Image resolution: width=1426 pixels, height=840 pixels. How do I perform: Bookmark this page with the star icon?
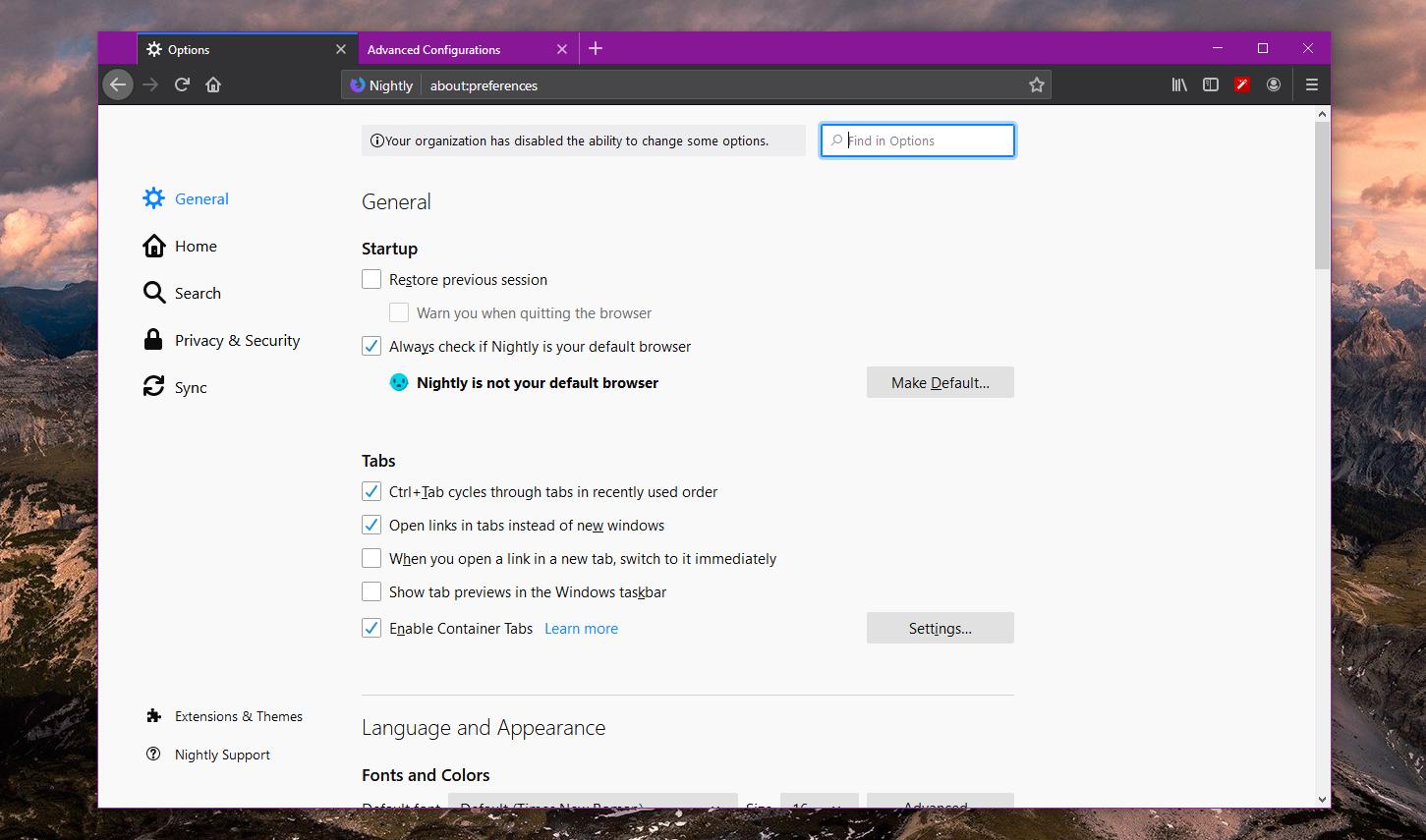(x=1036, y=85)
